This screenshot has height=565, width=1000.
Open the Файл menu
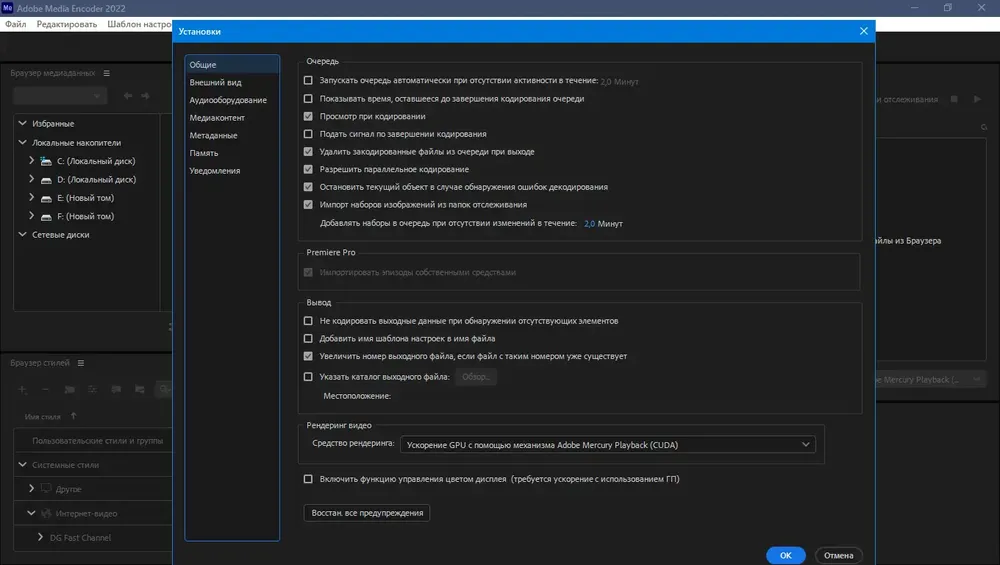[x=16, y=24]
